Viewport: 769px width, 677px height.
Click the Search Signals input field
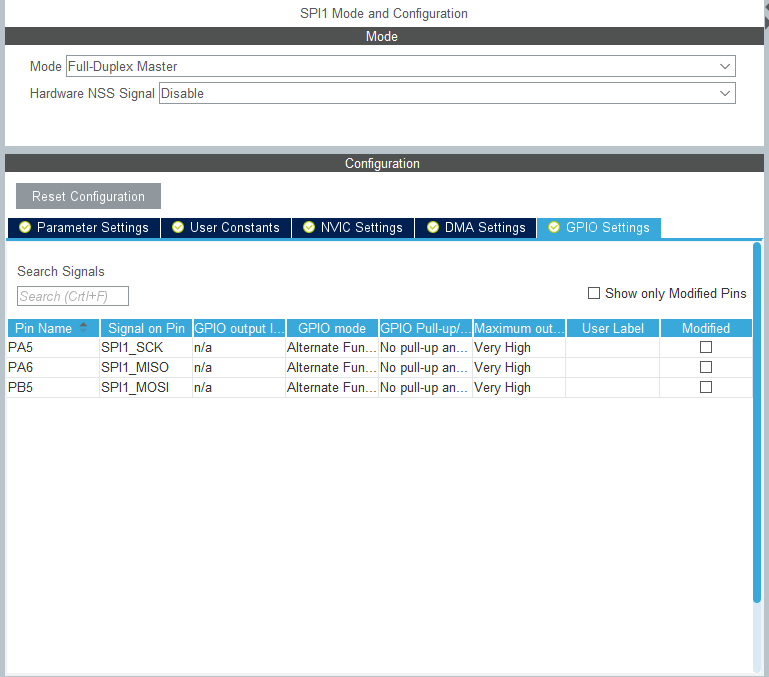click(73, 296)
